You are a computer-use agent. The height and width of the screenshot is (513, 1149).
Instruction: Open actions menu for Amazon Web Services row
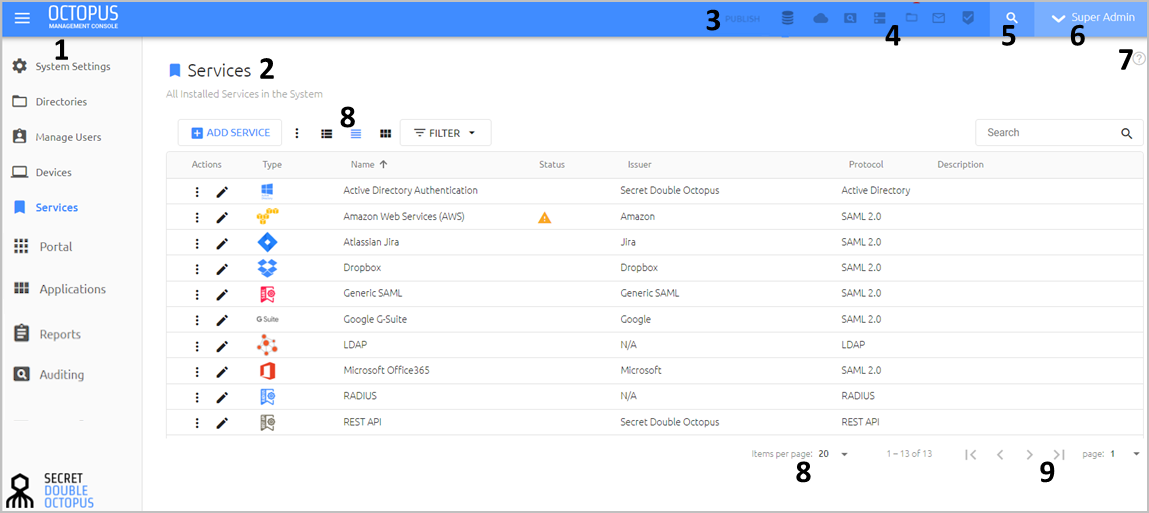tap(197, 218)
